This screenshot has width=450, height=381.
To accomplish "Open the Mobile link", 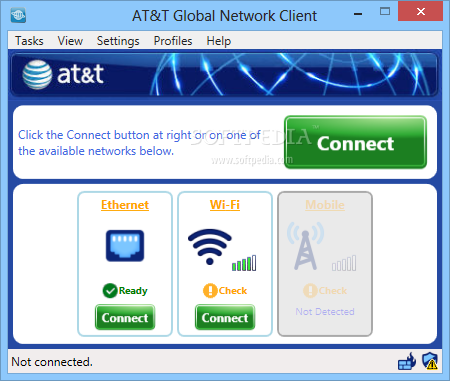I will (325, 205).
